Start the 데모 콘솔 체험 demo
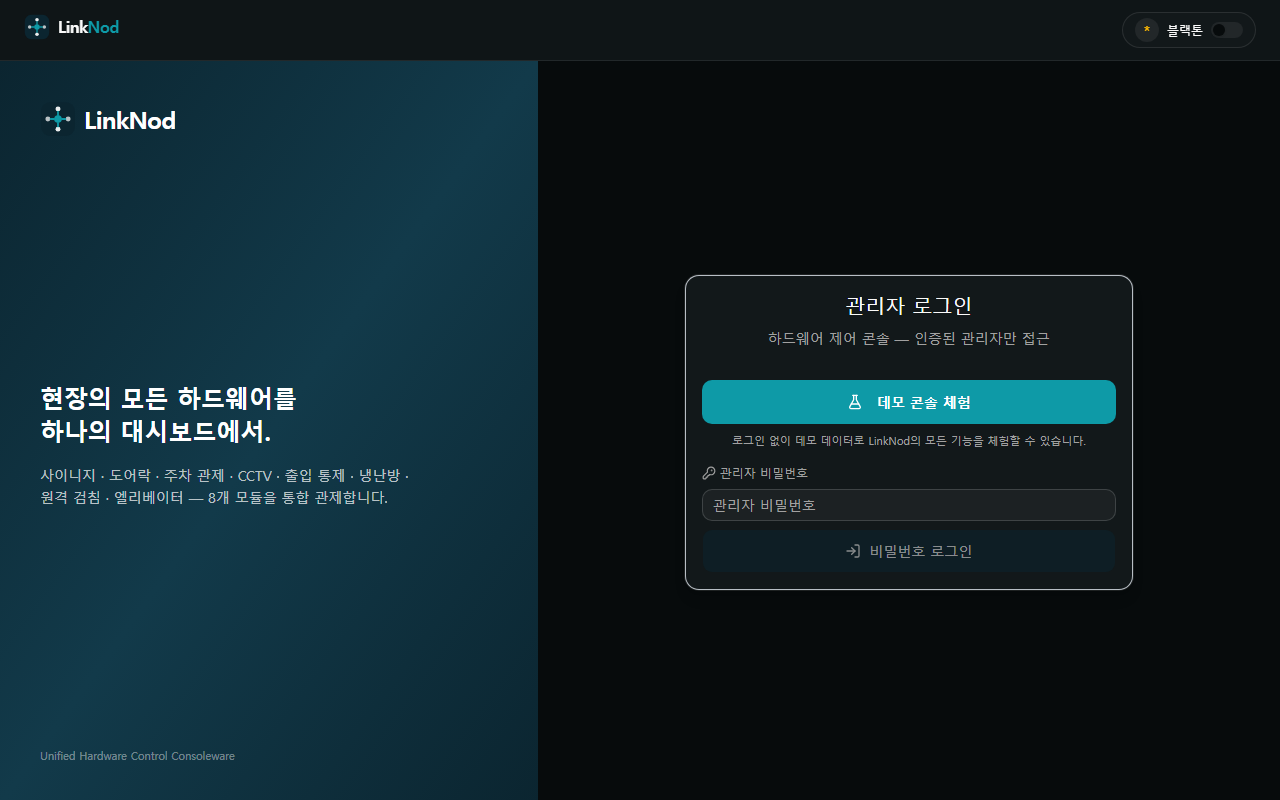 [909, 402]
